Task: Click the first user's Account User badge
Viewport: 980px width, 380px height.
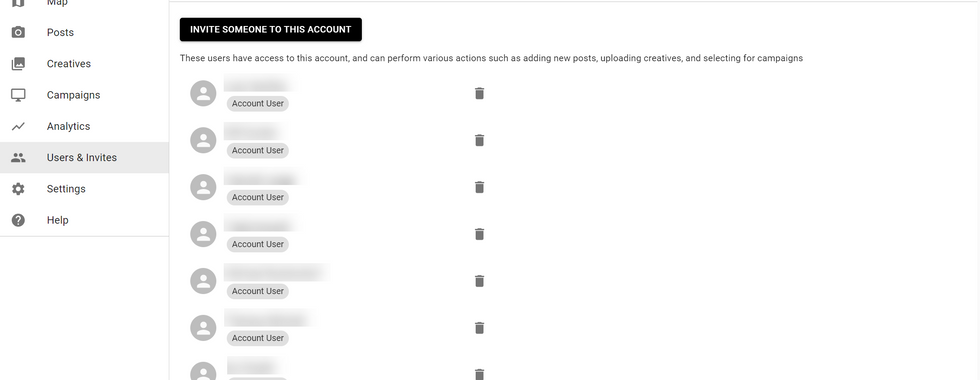Action: tap(258, 104)
